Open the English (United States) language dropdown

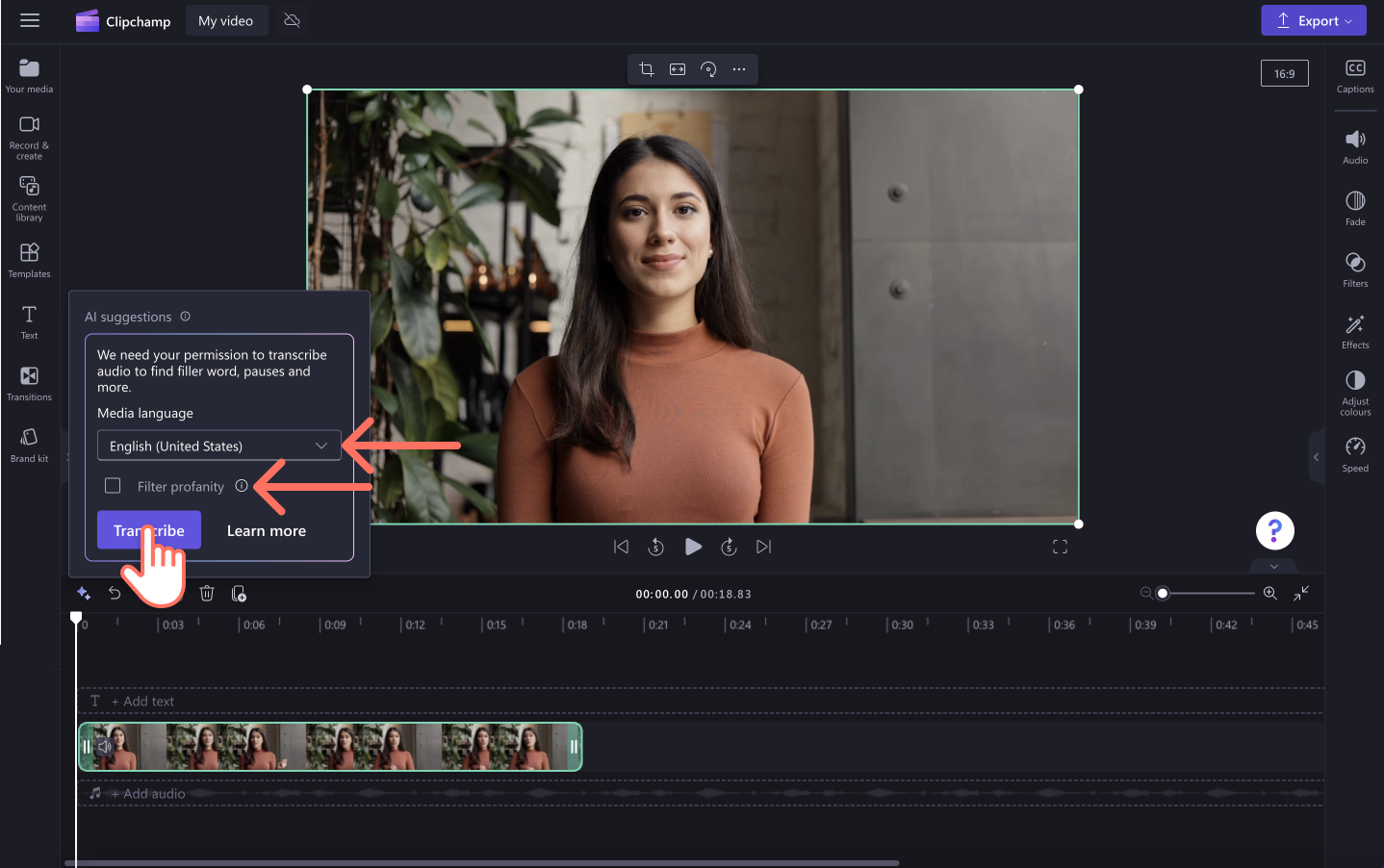point(219,446)
